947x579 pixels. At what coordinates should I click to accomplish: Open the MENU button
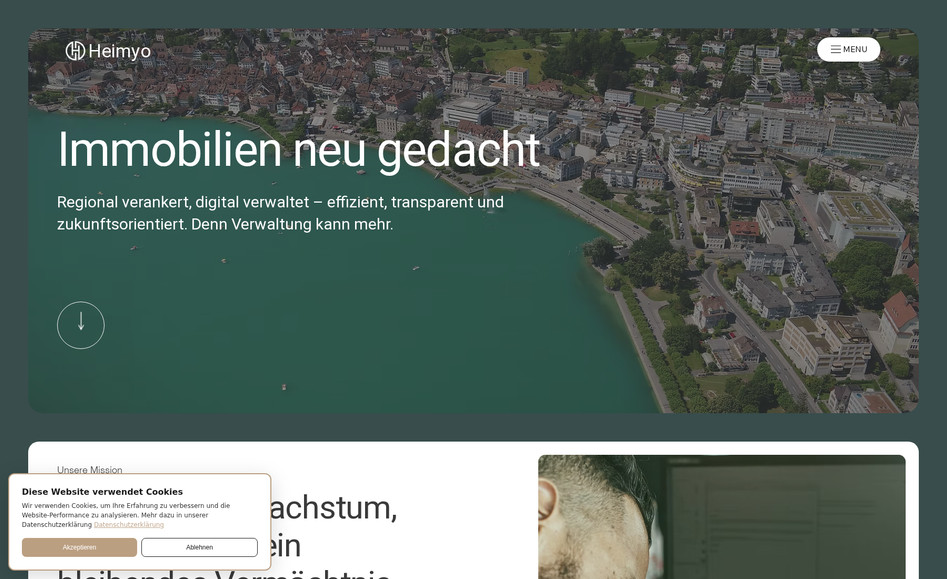(x=848, y=49)
